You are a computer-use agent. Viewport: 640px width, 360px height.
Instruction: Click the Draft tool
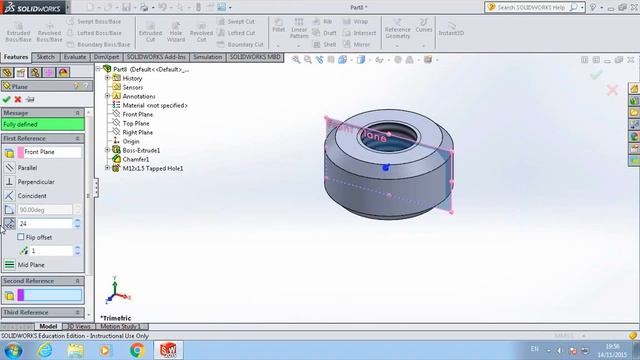[324, 33]
